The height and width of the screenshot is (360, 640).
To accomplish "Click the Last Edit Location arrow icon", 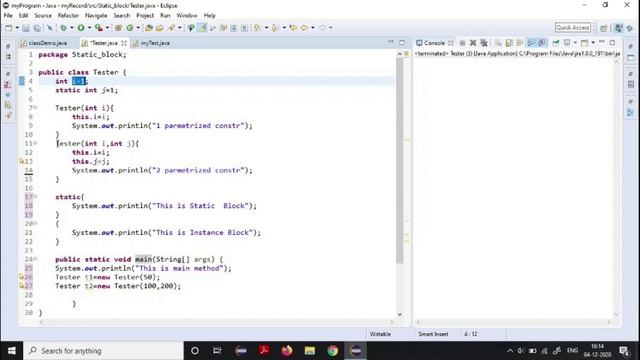I will point(293,28).
